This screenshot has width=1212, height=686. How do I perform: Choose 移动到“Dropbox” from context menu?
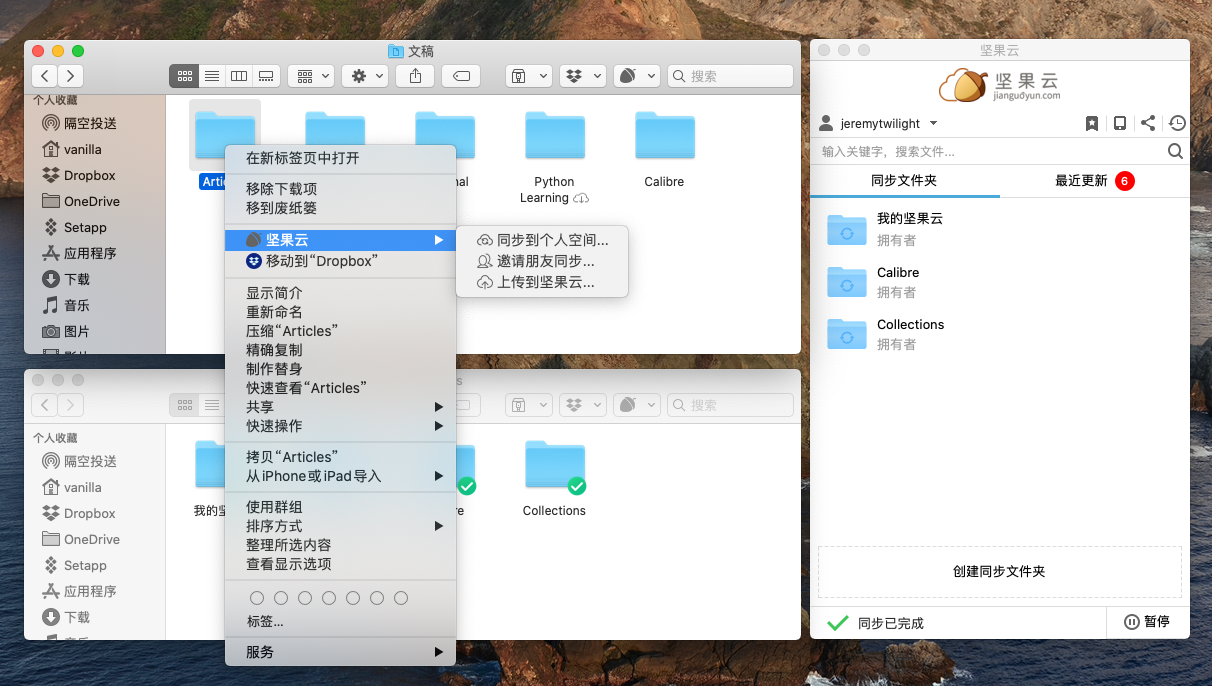[340, 261]
